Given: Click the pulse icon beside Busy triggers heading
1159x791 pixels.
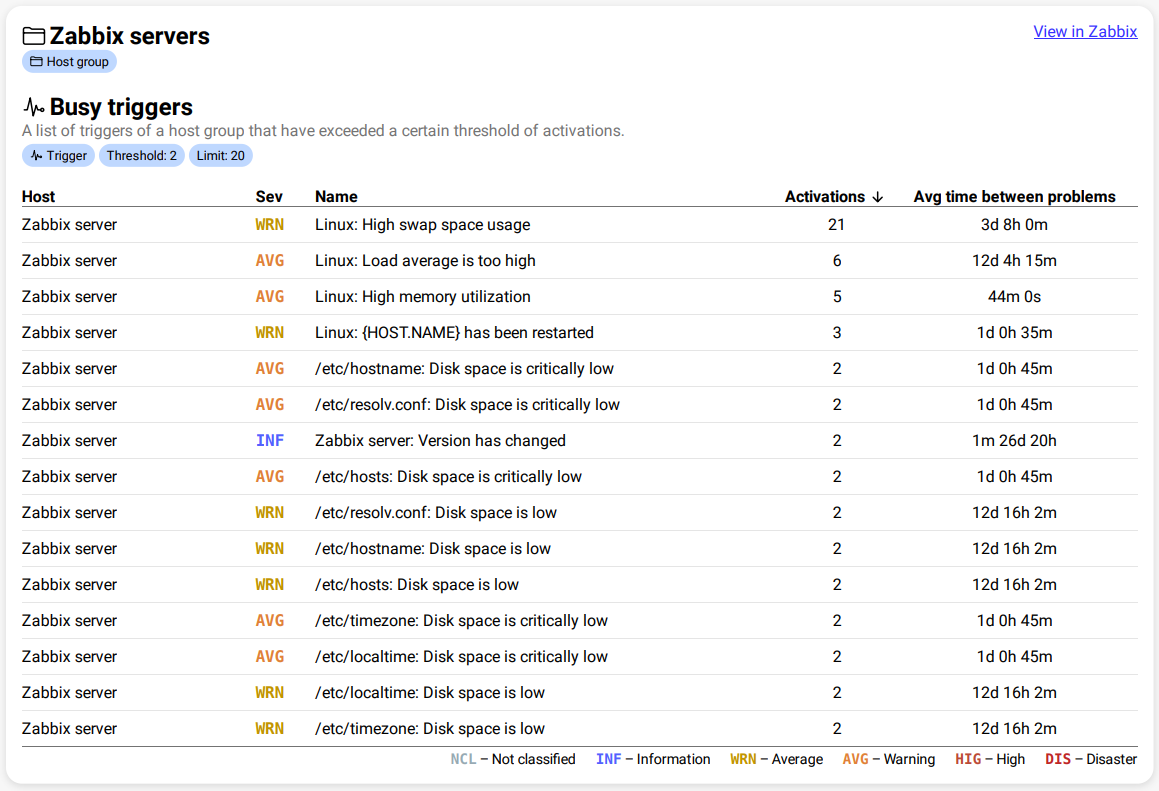Looking at the screenshot, I should coord(34,107).
